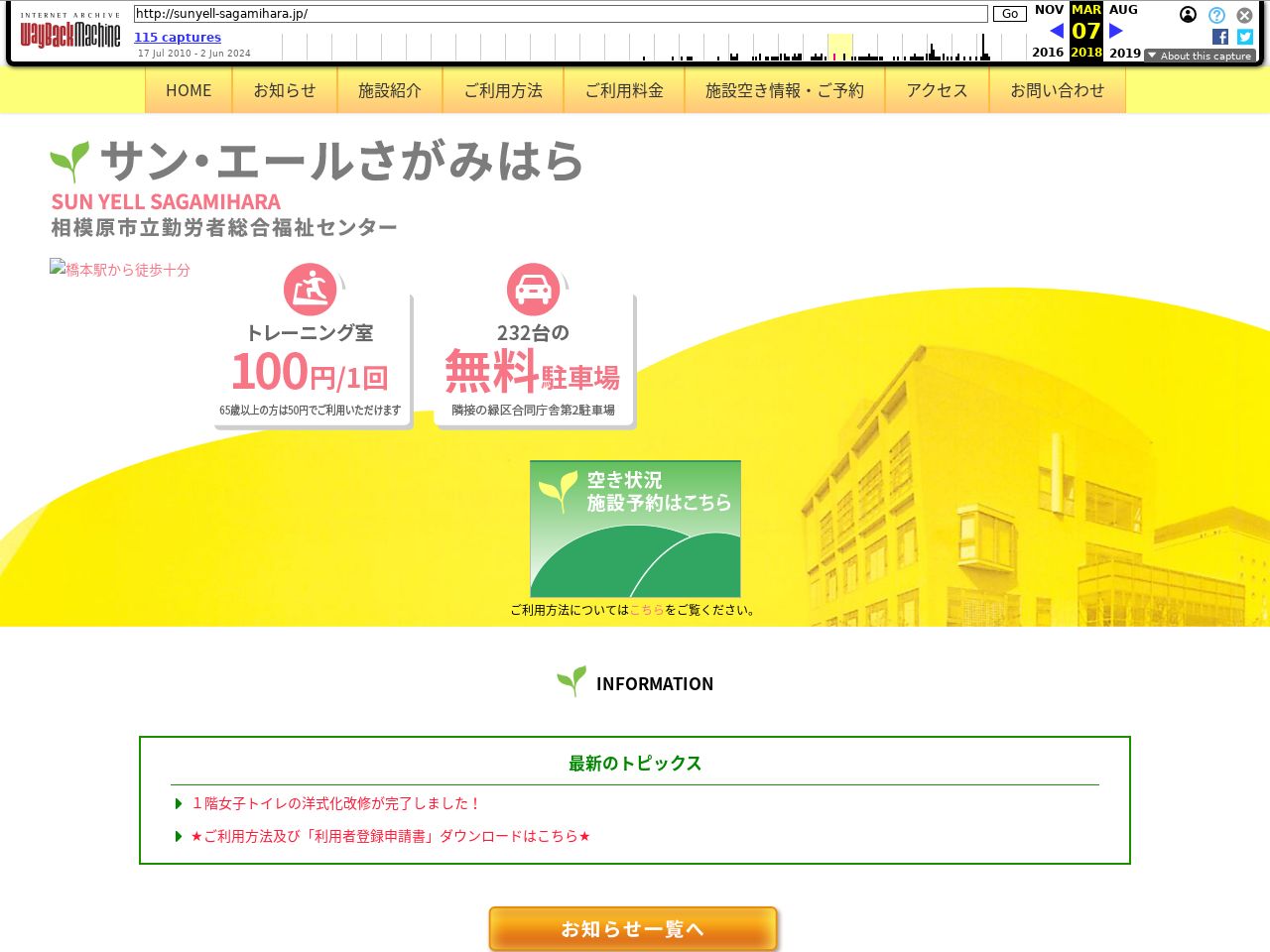Expand About this capture dropdown
Image resolution: width=1270 pixels, height=952 pixels.
(1200, 56)
